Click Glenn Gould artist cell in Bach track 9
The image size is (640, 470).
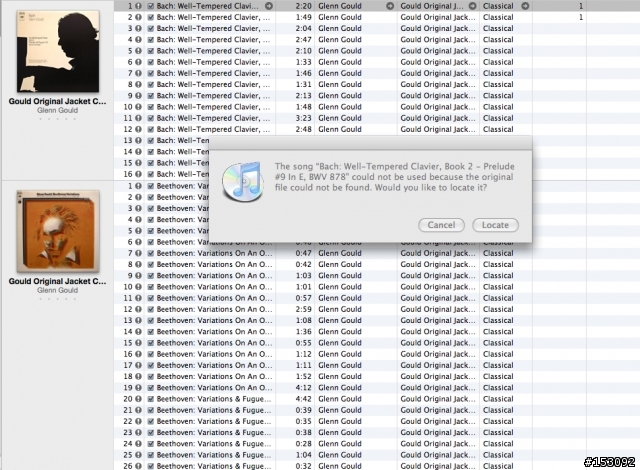(340, 96)
